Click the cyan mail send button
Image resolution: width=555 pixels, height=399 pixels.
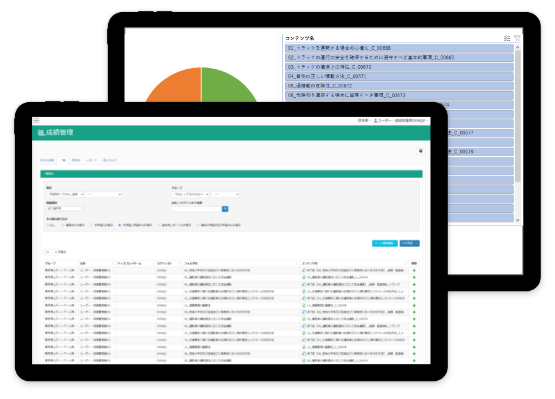(x=385, y=243)
